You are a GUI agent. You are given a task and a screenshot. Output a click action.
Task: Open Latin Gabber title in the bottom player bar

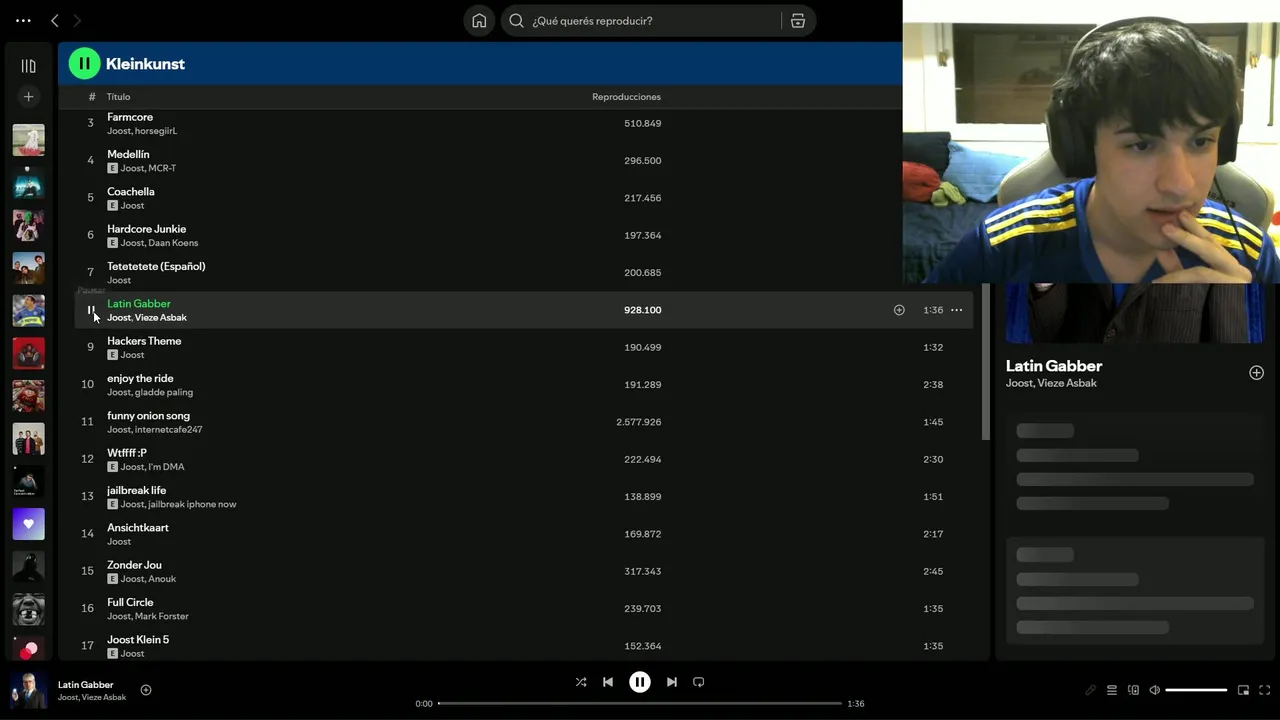(x=86, y=685)
